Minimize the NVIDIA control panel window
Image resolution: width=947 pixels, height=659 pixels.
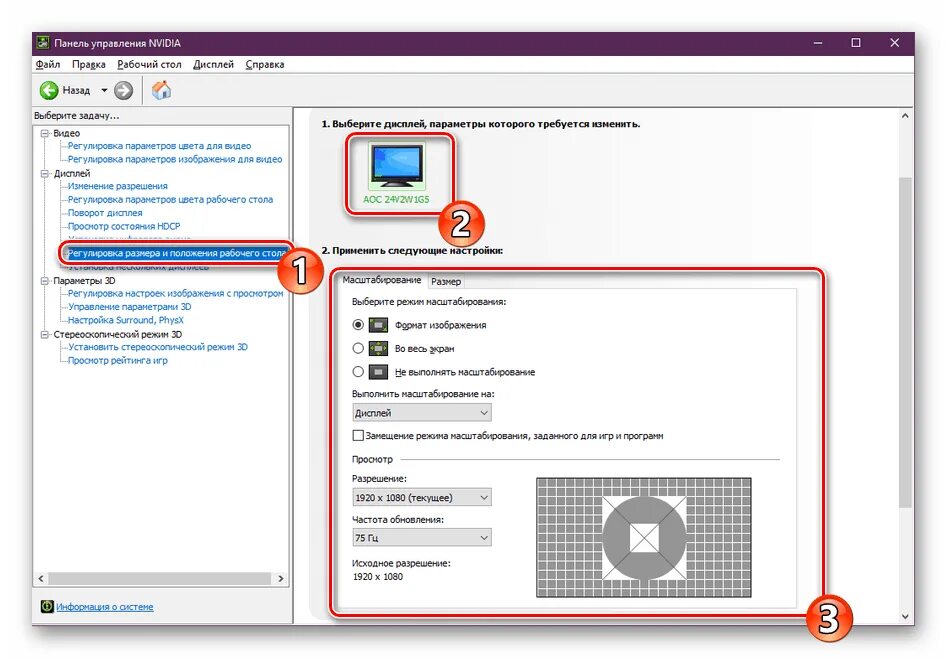tap(818, 43)
